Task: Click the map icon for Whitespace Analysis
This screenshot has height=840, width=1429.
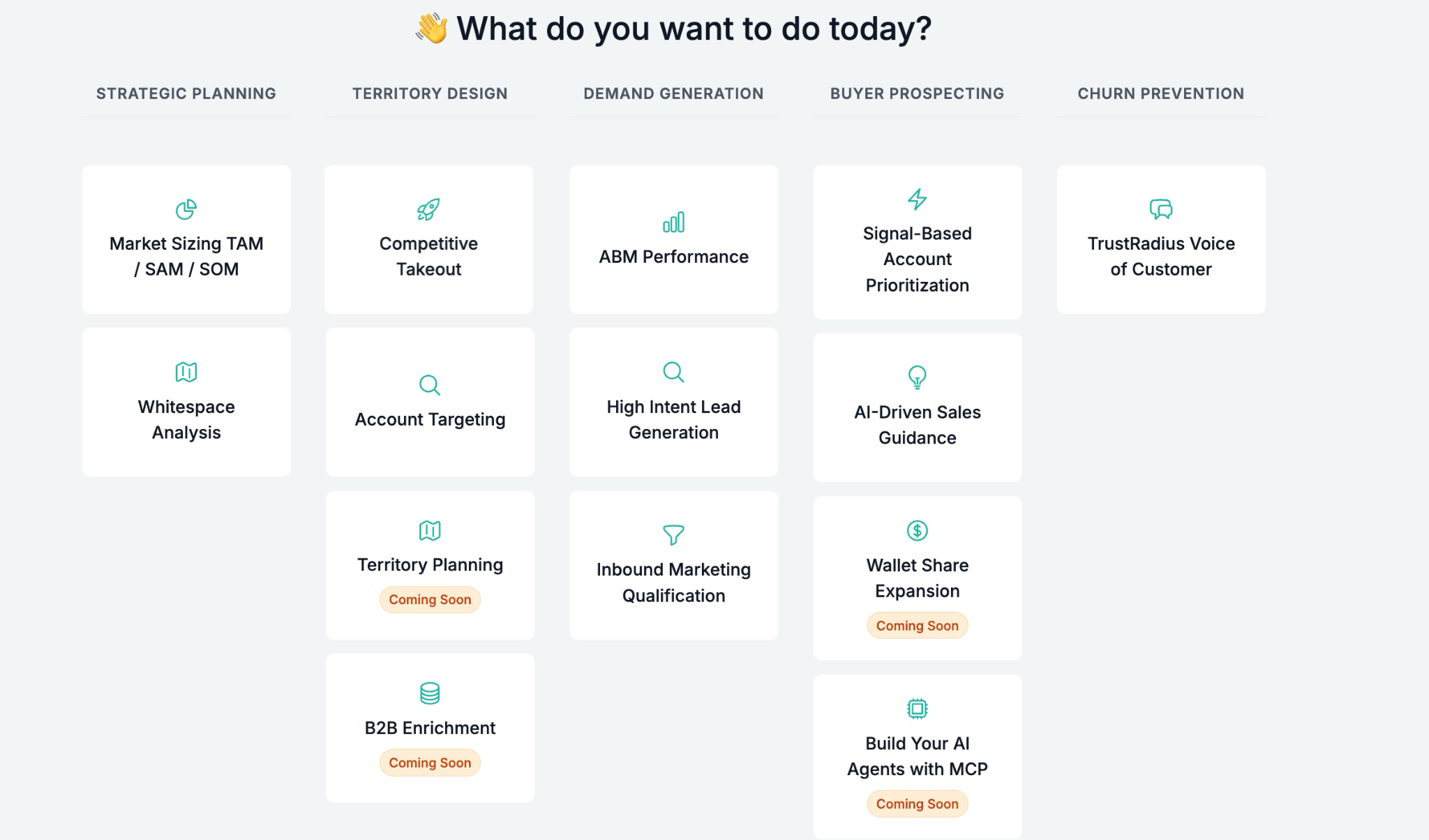Action: point(186,373)
